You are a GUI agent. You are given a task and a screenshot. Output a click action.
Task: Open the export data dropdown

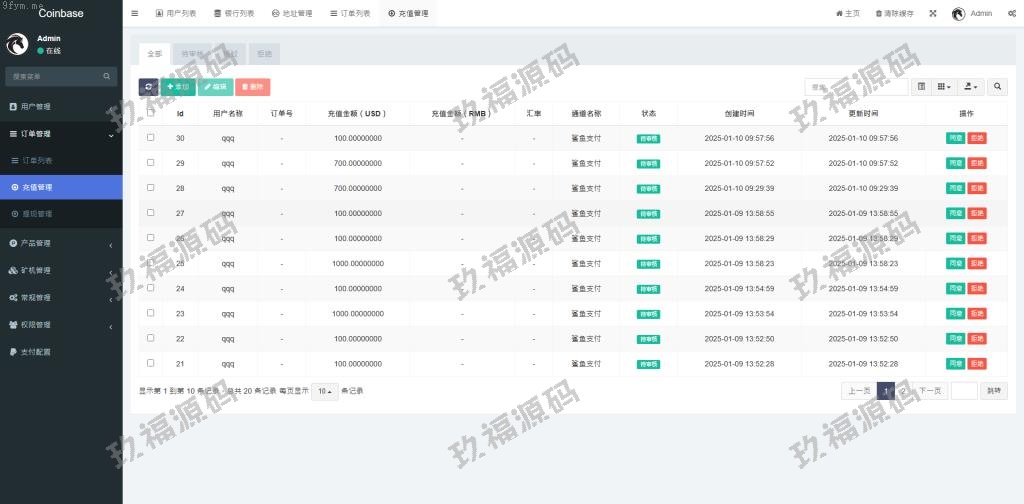point(971,87)
